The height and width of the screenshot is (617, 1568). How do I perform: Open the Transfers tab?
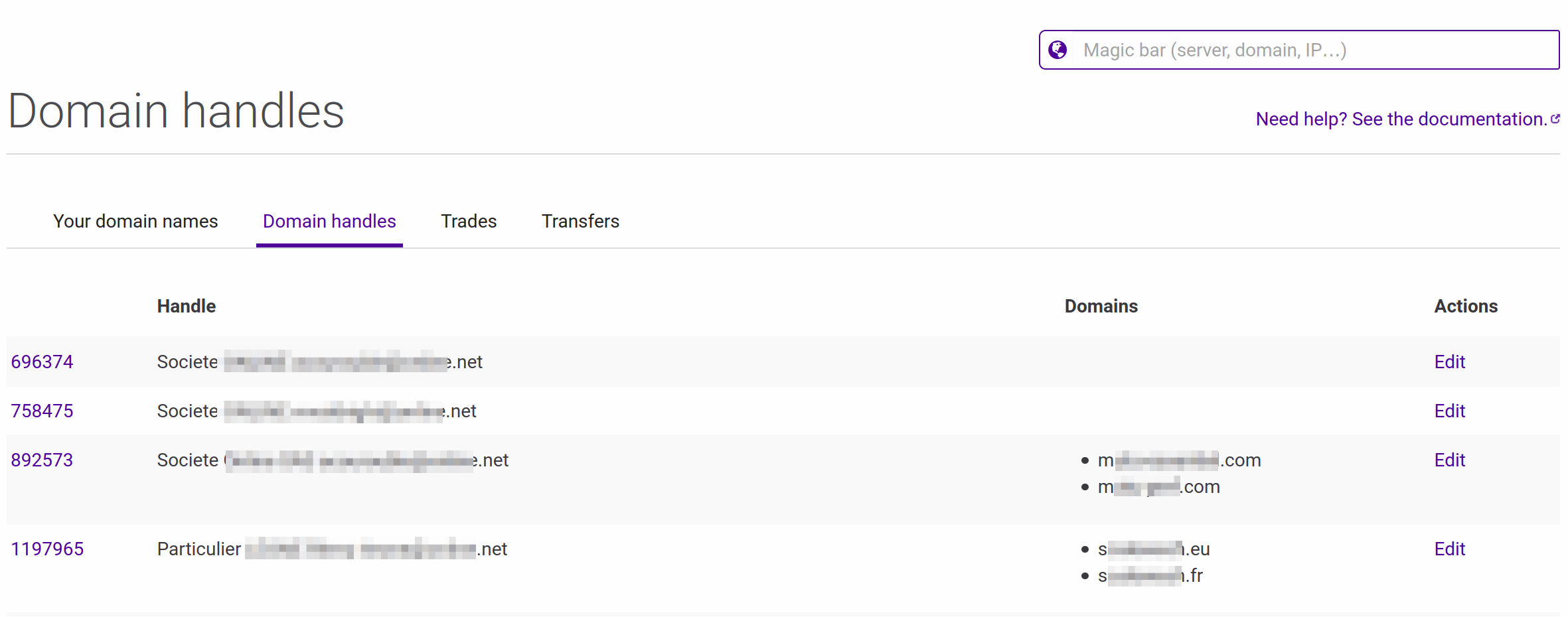tap(580, 221)
